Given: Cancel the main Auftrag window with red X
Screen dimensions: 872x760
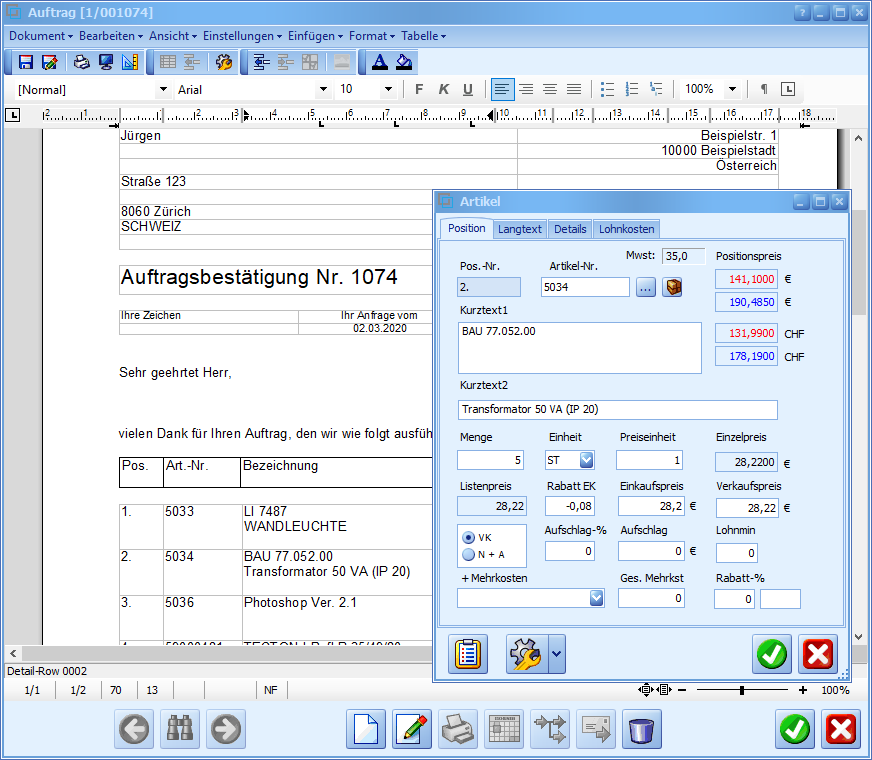Looking at the screenshot, I should pyautogui.click(x=841, y=729).
